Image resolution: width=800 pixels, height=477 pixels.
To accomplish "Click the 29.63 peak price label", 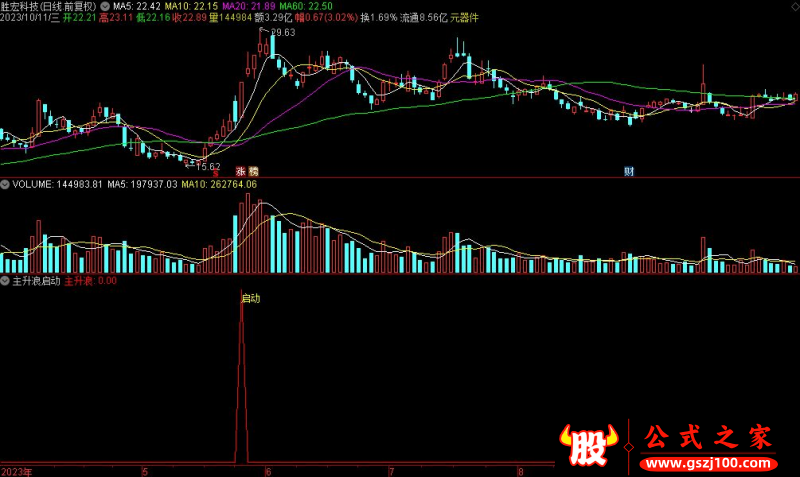I will pos(283,32).
